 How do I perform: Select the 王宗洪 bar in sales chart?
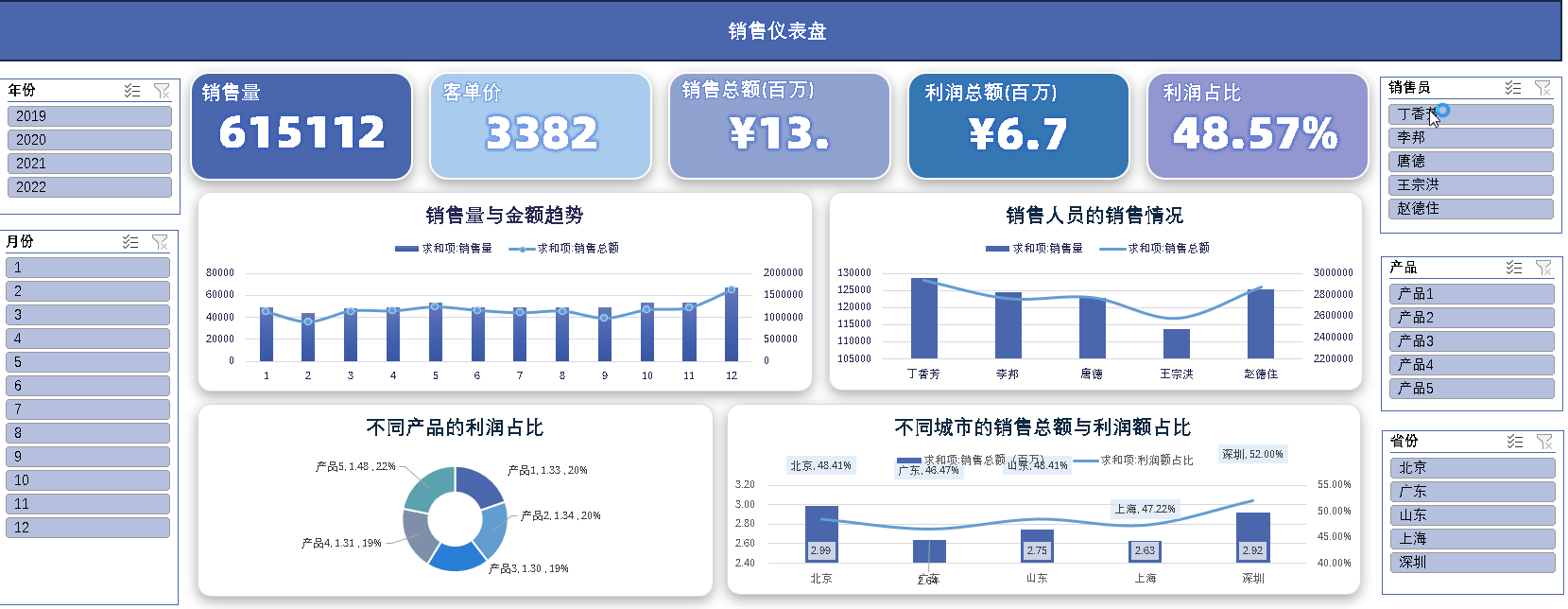(1177, 343)
